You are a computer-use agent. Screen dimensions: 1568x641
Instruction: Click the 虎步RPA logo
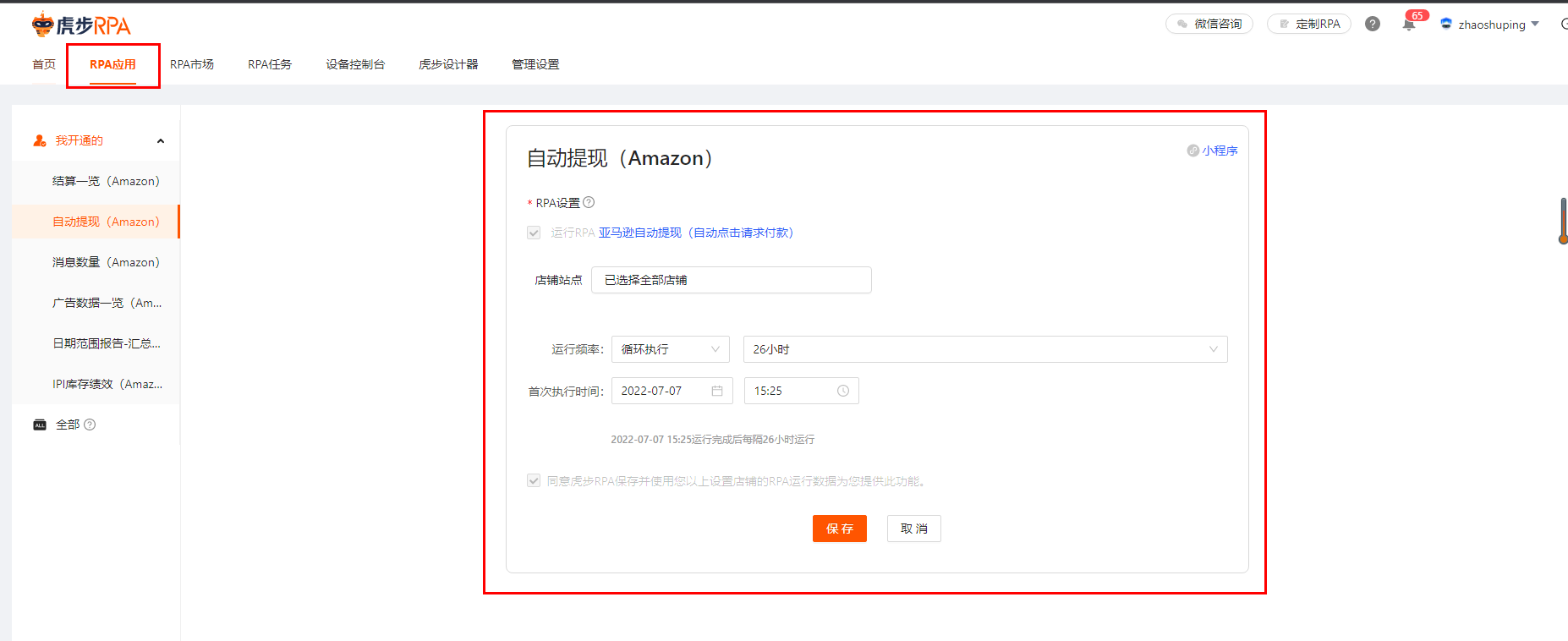81,25
